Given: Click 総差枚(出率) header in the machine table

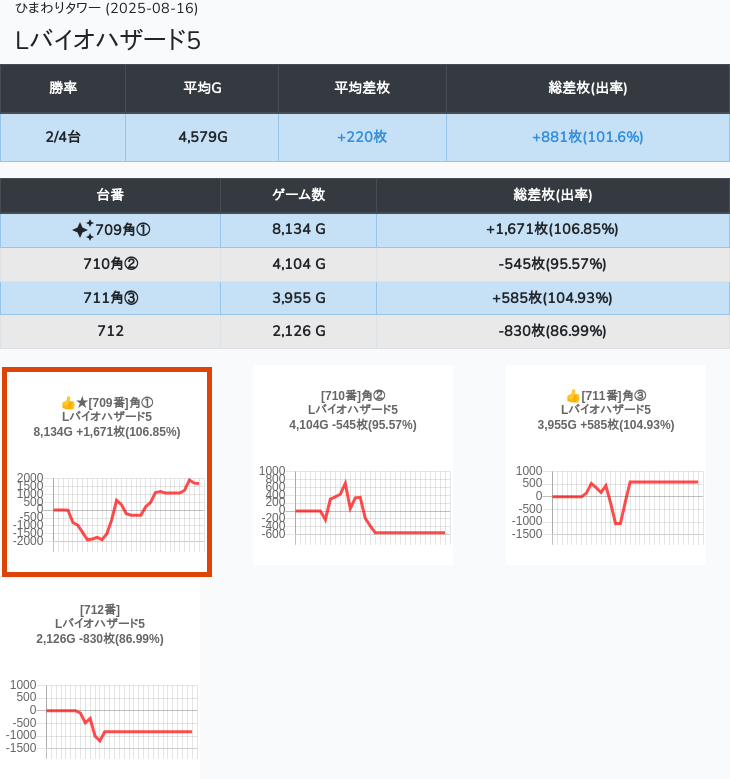Looking at the screenshot, I should (552, 195).
